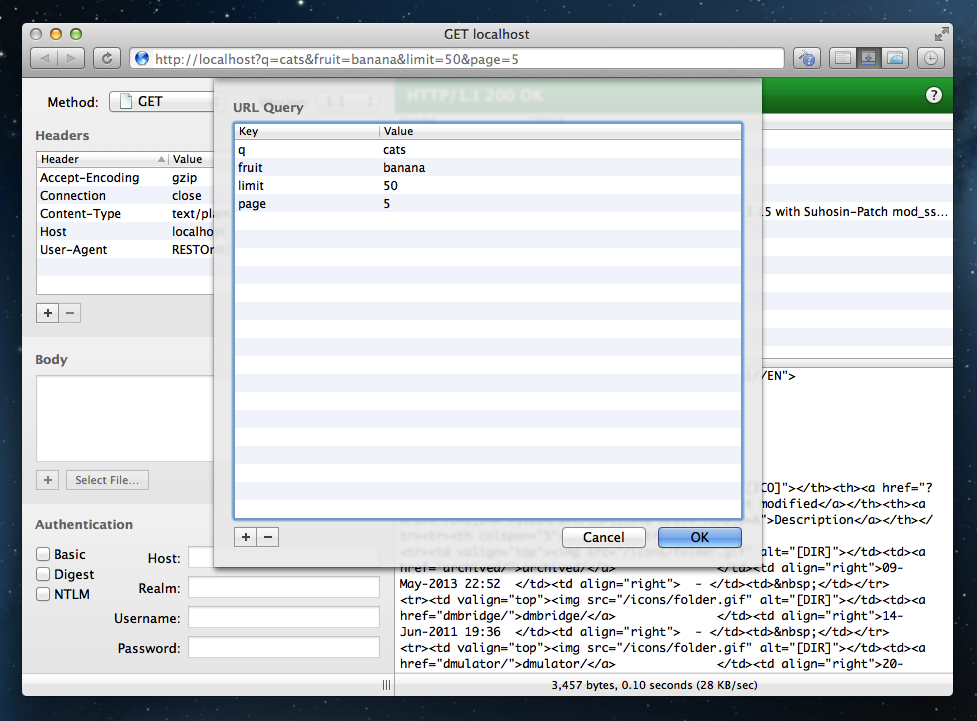This screenshot has height=721, width=977.
Task: Click the globe icon in the URL bar
Action: [x=142, y=59]
